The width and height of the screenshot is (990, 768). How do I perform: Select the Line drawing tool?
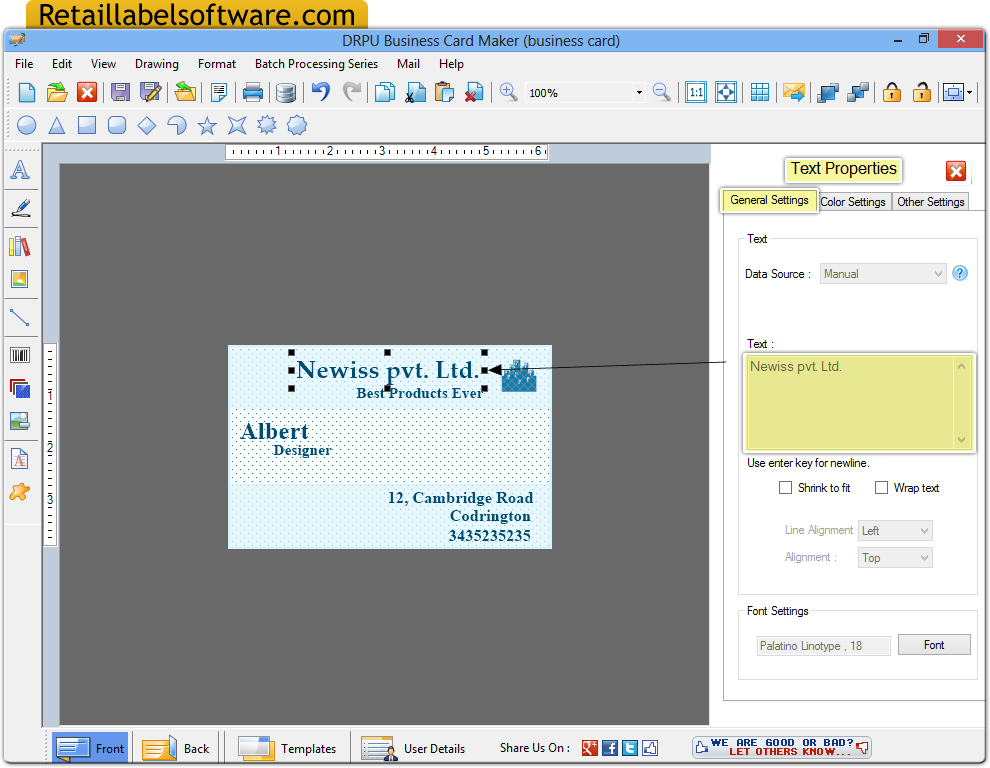21,317
